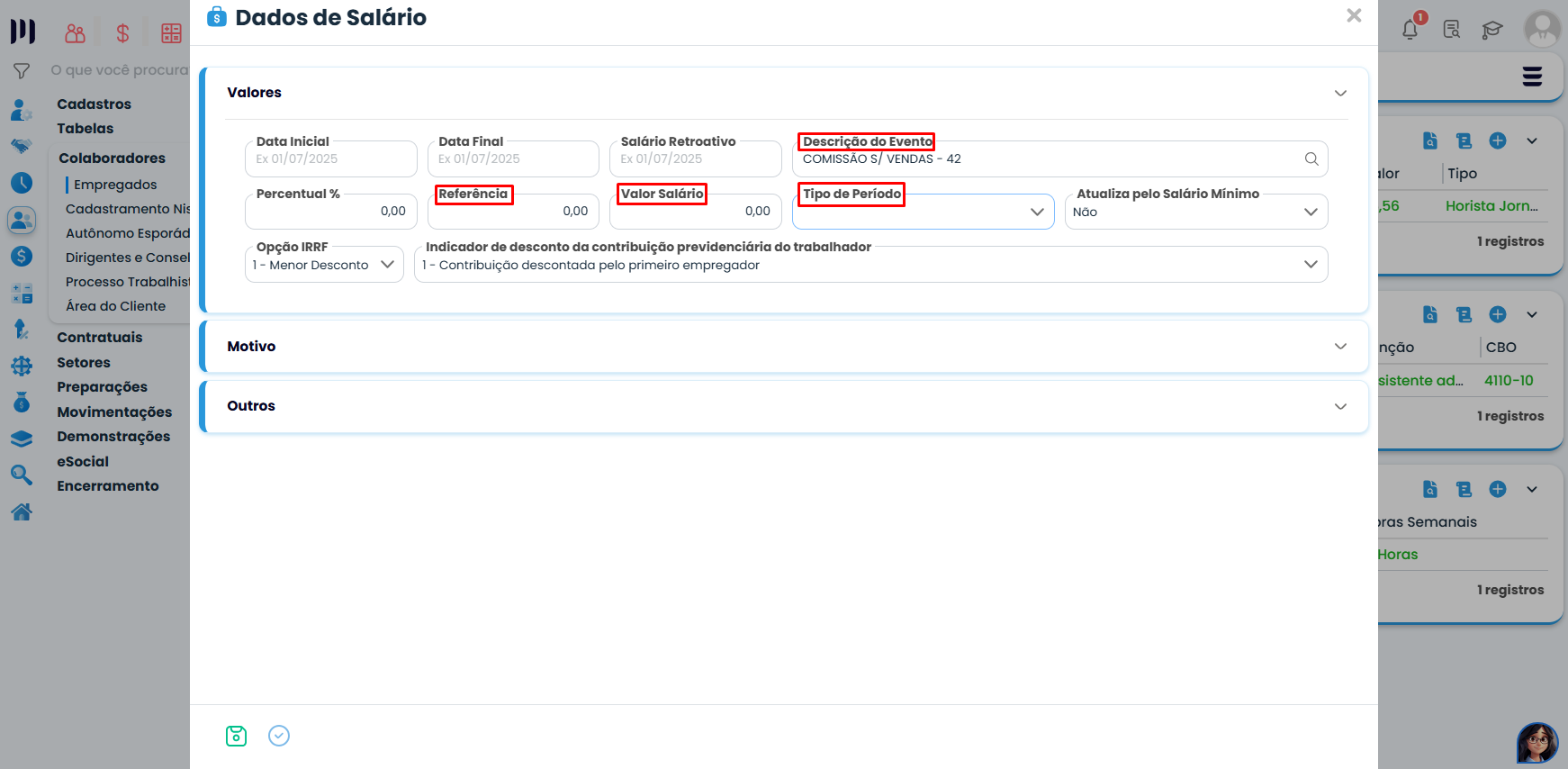Open the virtual assistant avatar

[1537, 743]
